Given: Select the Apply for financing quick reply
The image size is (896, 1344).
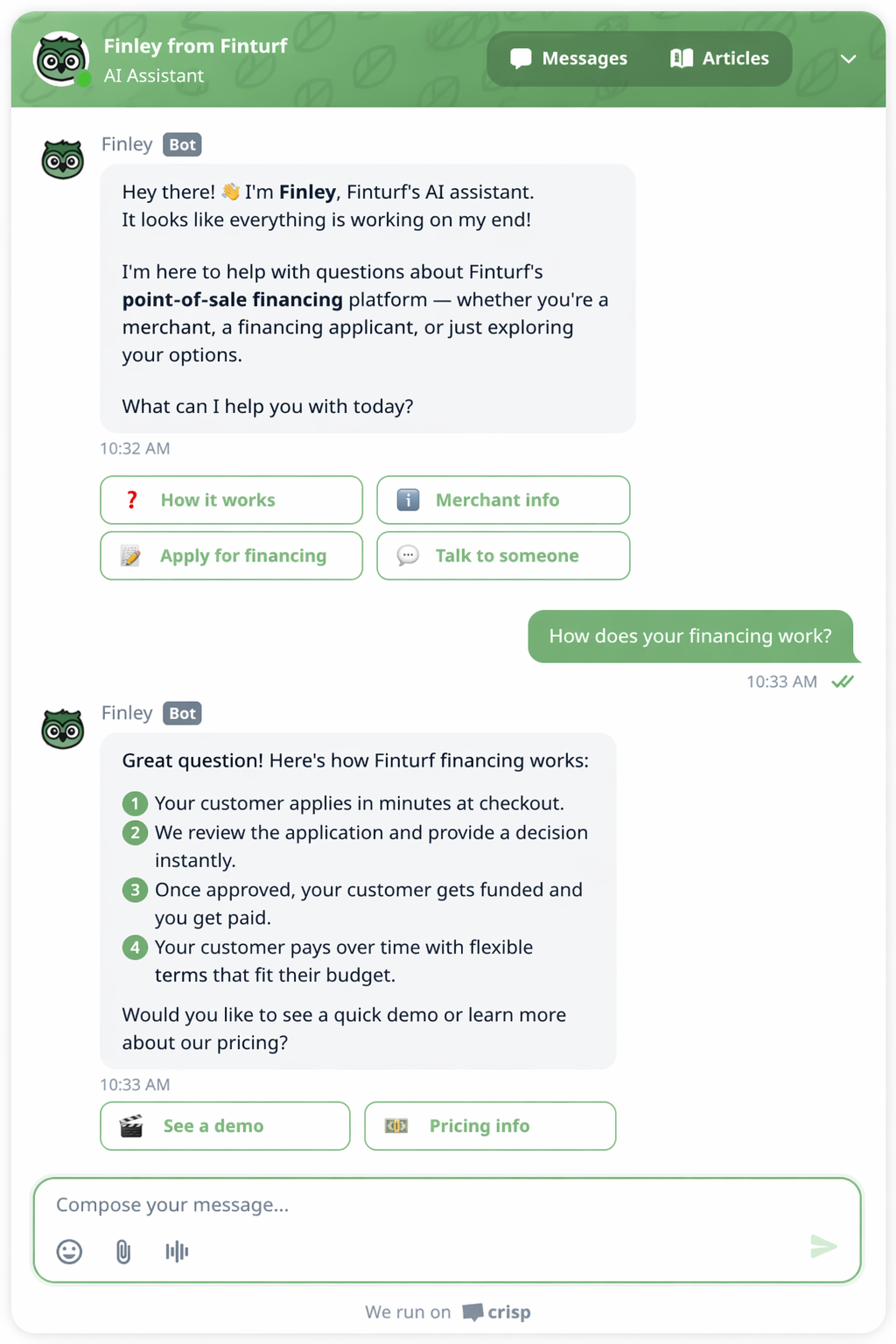Looking at the screenshot, I should 231,555.
